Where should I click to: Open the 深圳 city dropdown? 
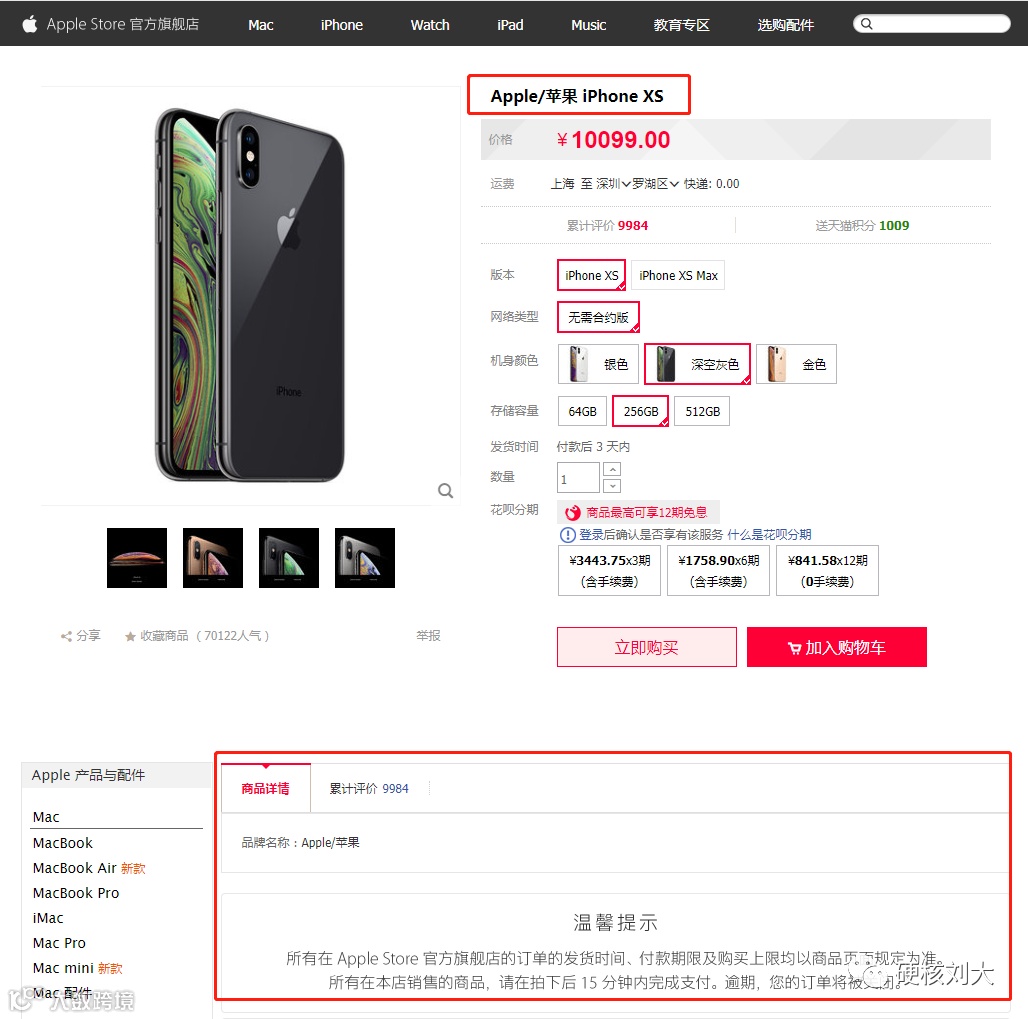[x=612, y=184]
